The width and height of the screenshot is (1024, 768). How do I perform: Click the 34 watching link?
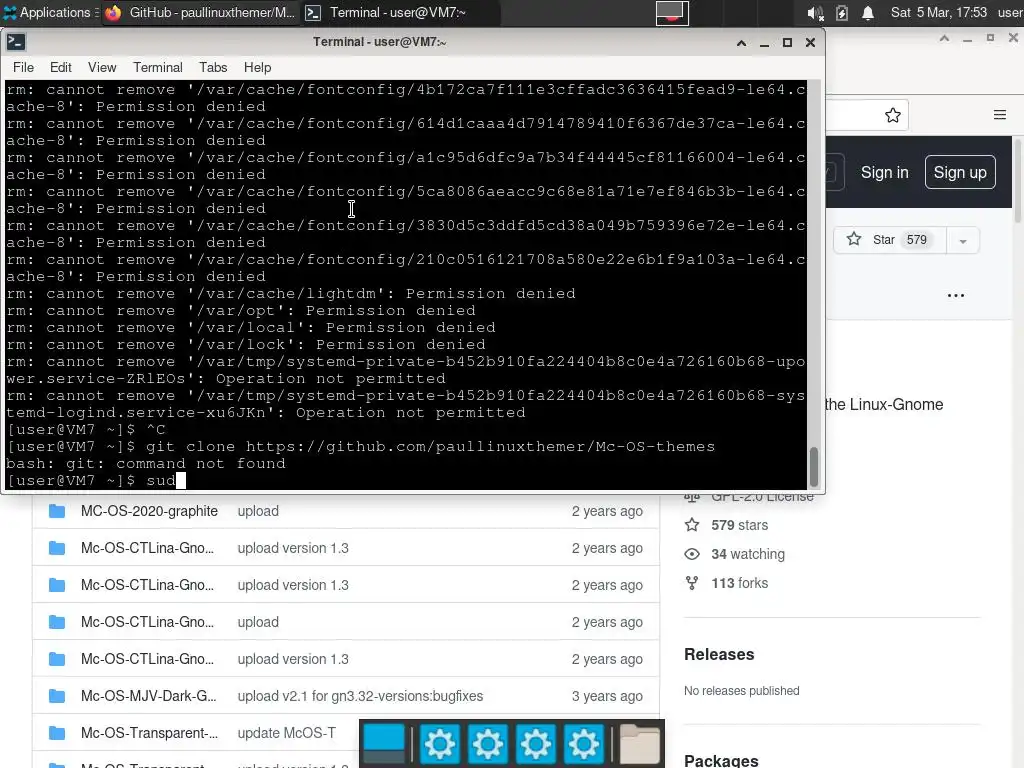748,554
